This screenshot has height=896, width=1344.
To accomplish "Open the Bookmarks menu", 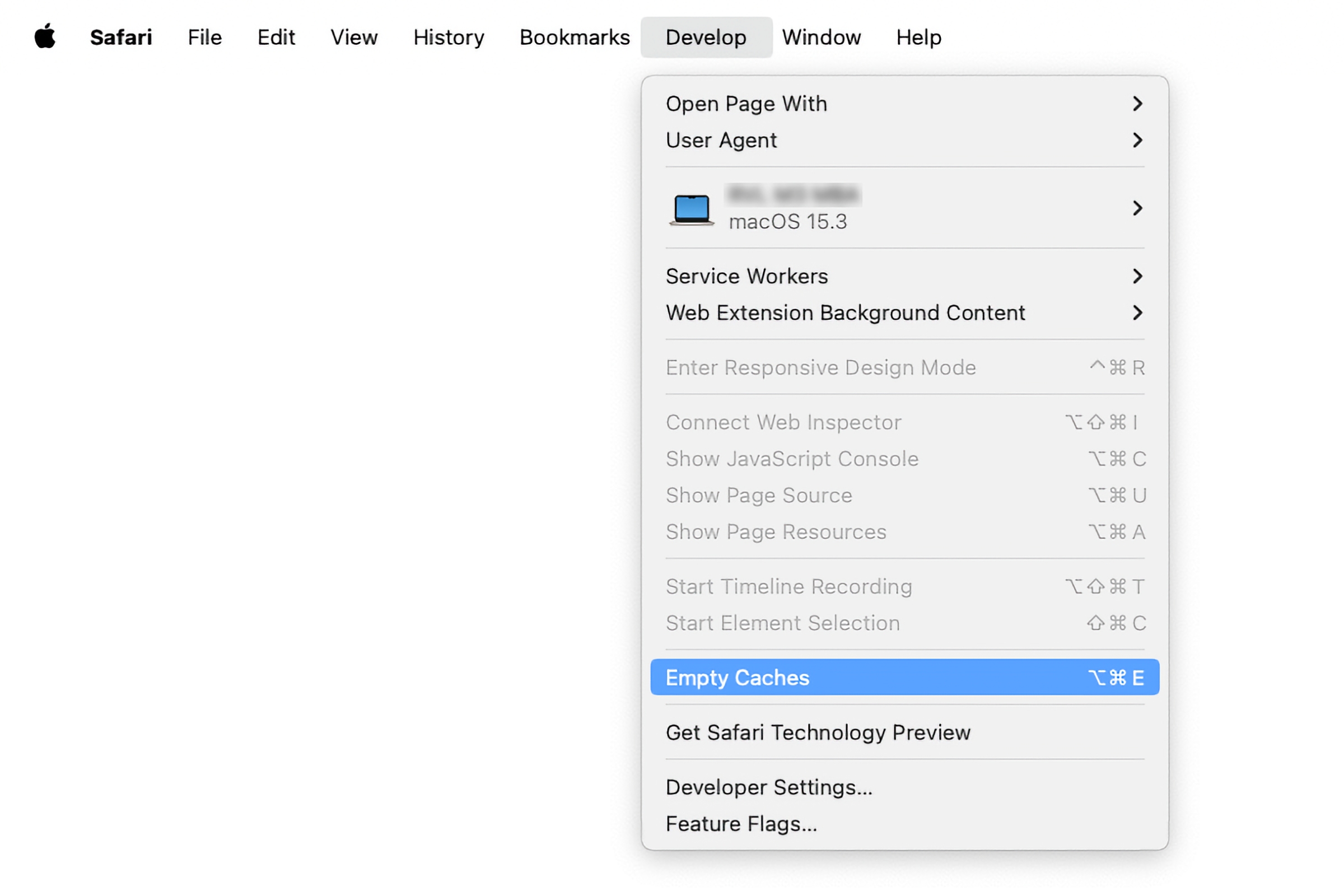I will click(575, 36).
